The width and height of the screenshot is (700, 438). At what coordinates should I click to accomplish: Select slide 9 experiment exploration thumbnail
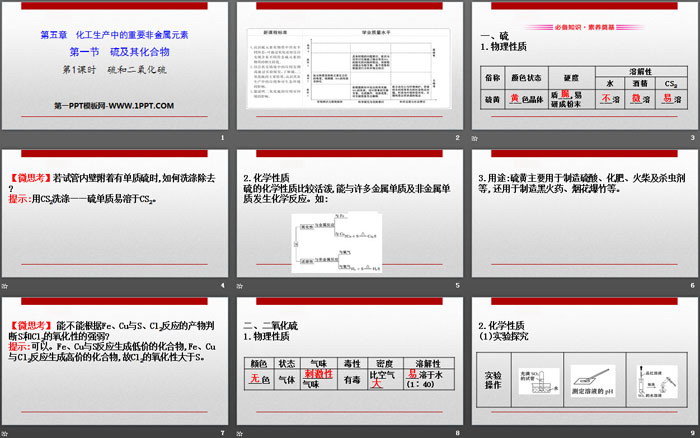click(585, 361)
